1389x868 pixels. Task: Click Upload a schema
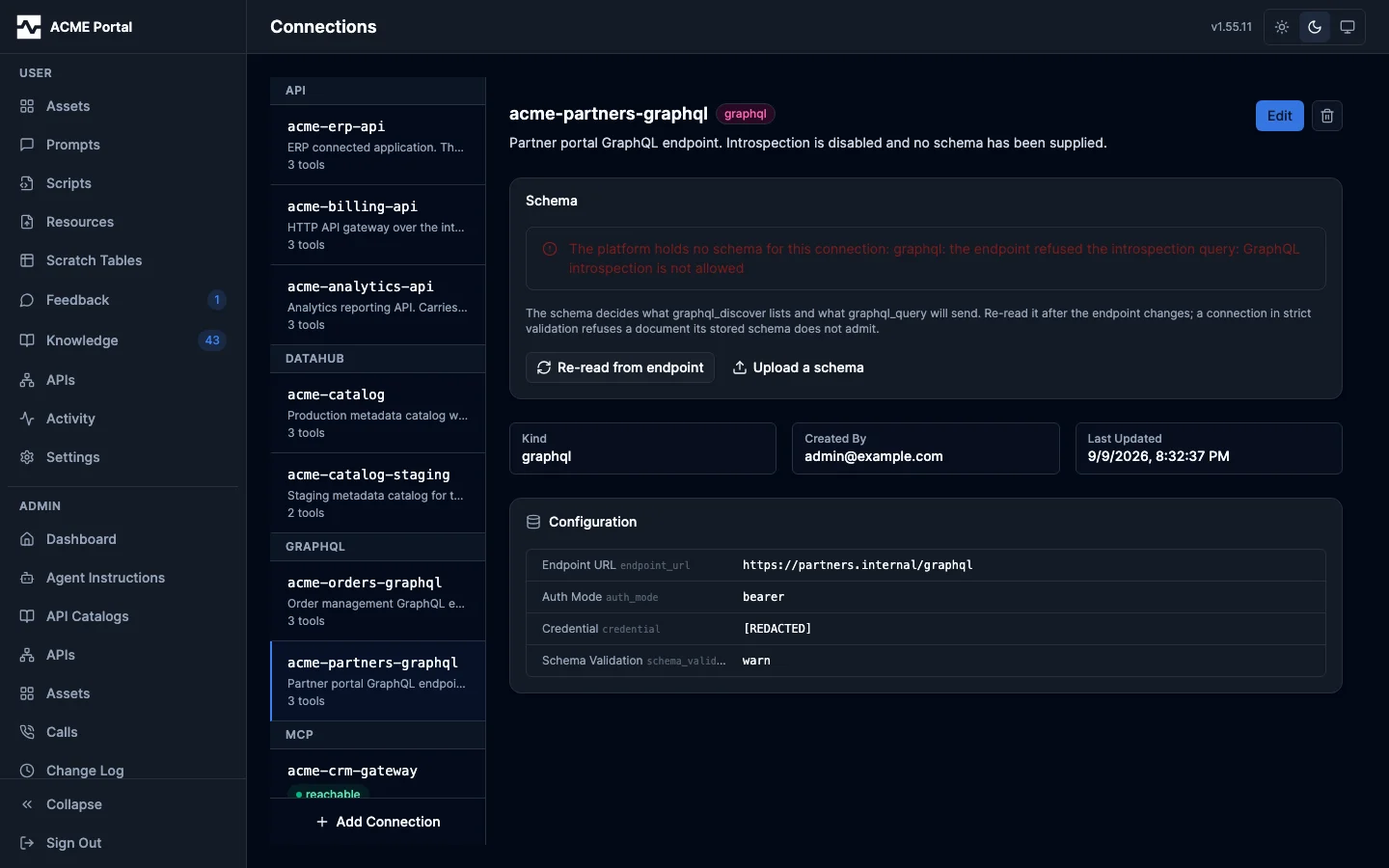(799, 367)
